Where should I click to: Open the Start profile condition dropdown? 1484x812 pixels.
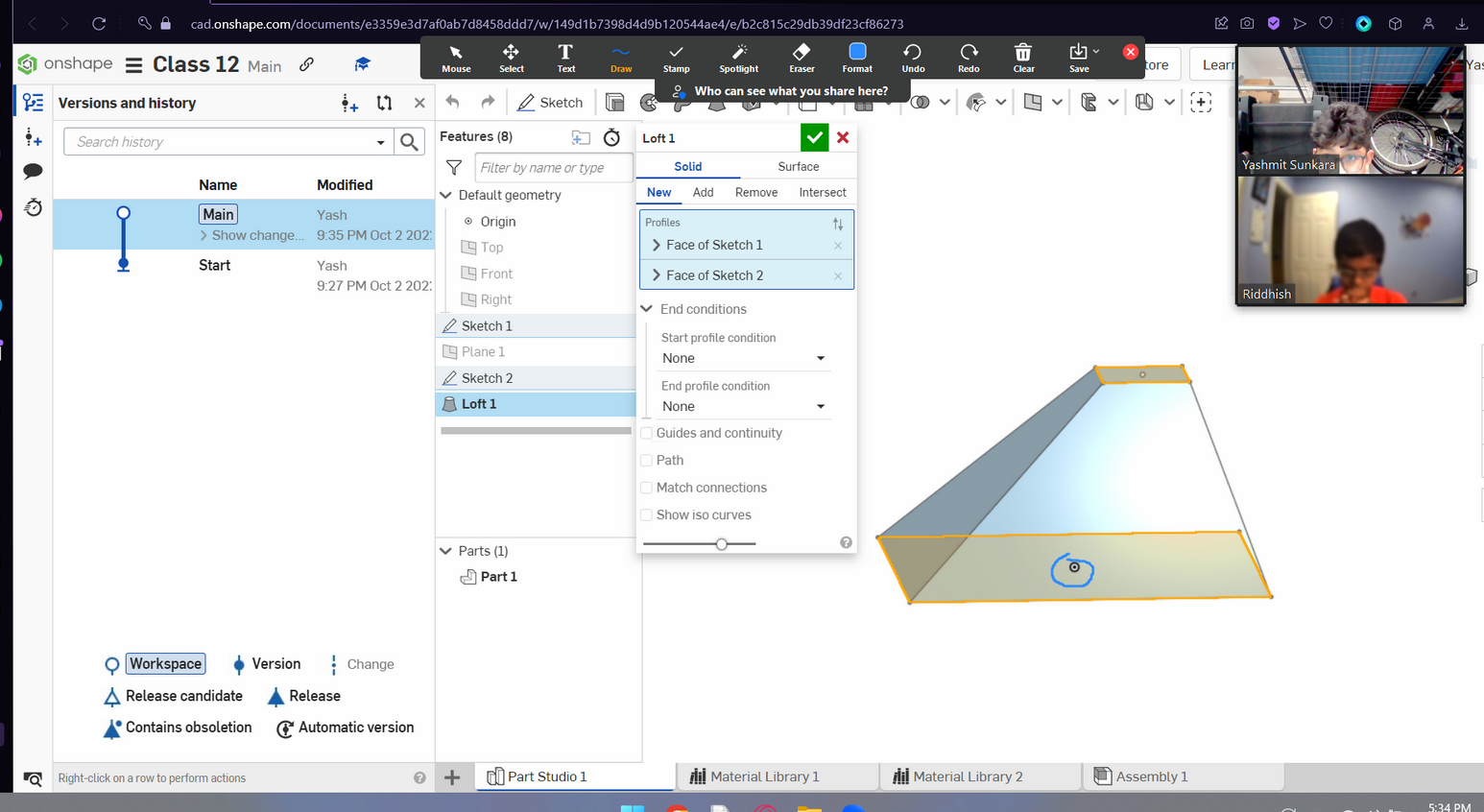743,358
